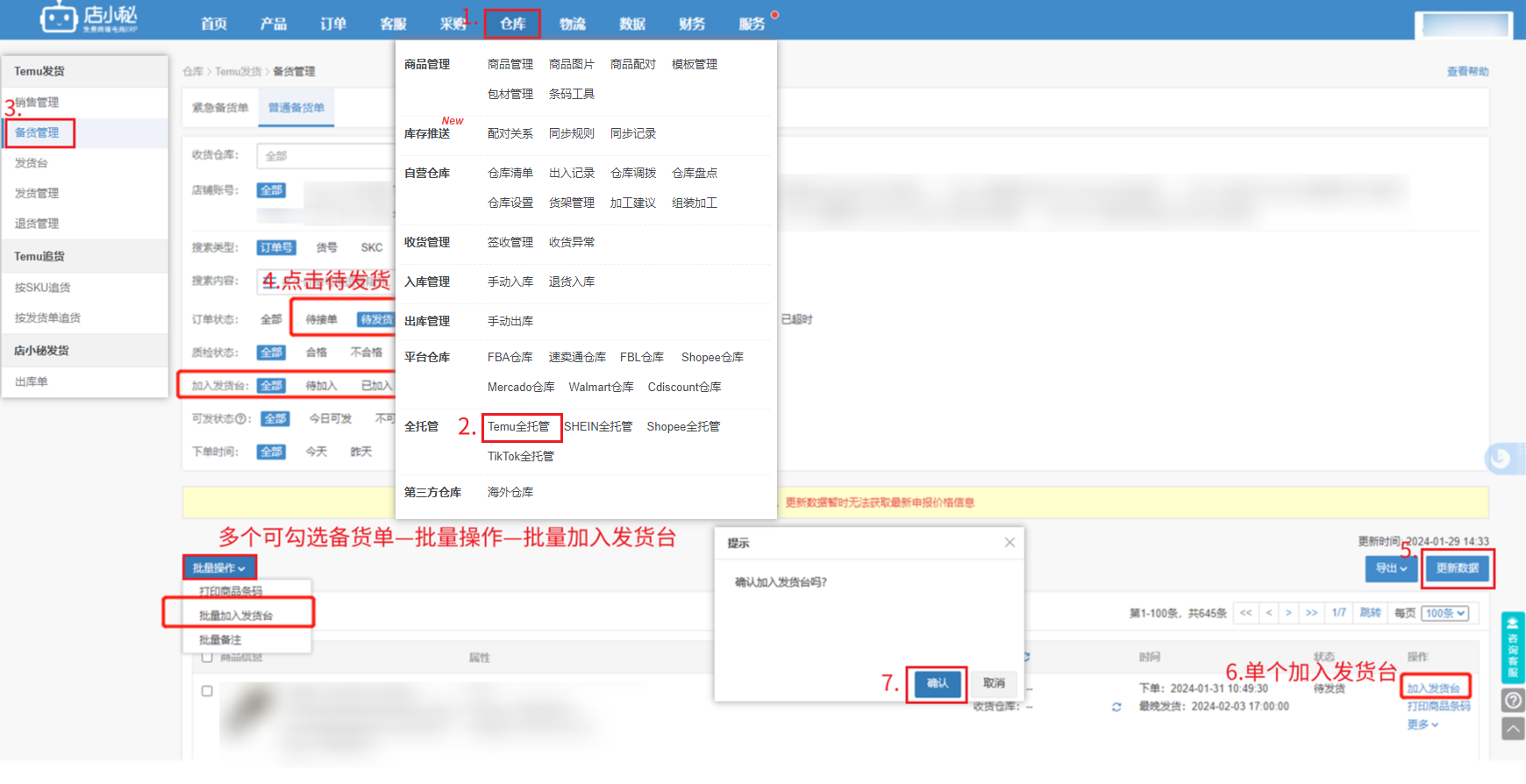Open 订单 in top navigation

click(x=333, y=24)
